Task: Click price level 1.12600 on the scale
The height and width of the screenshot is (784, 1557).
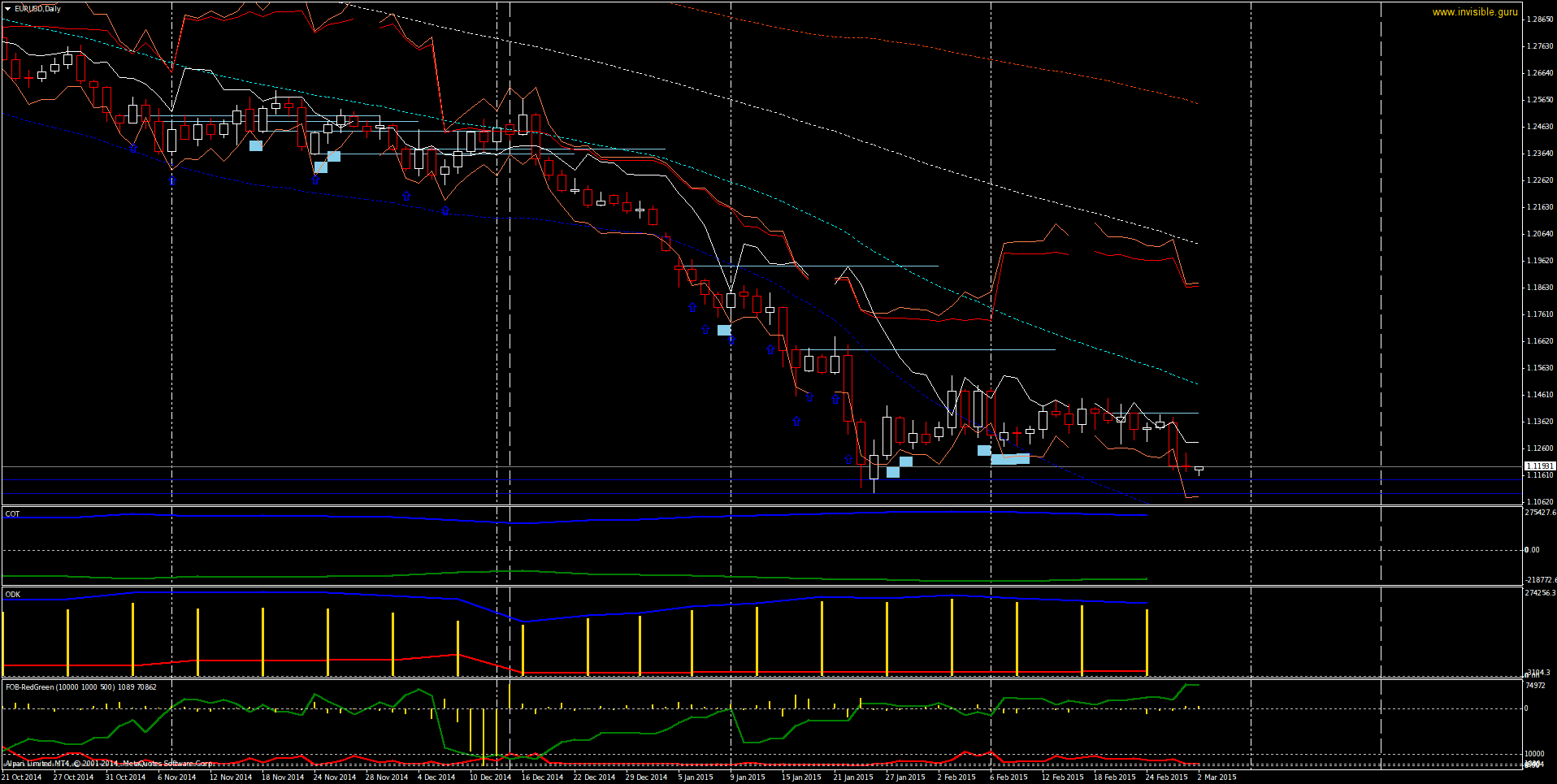Action: click(x=1540, y=448)
